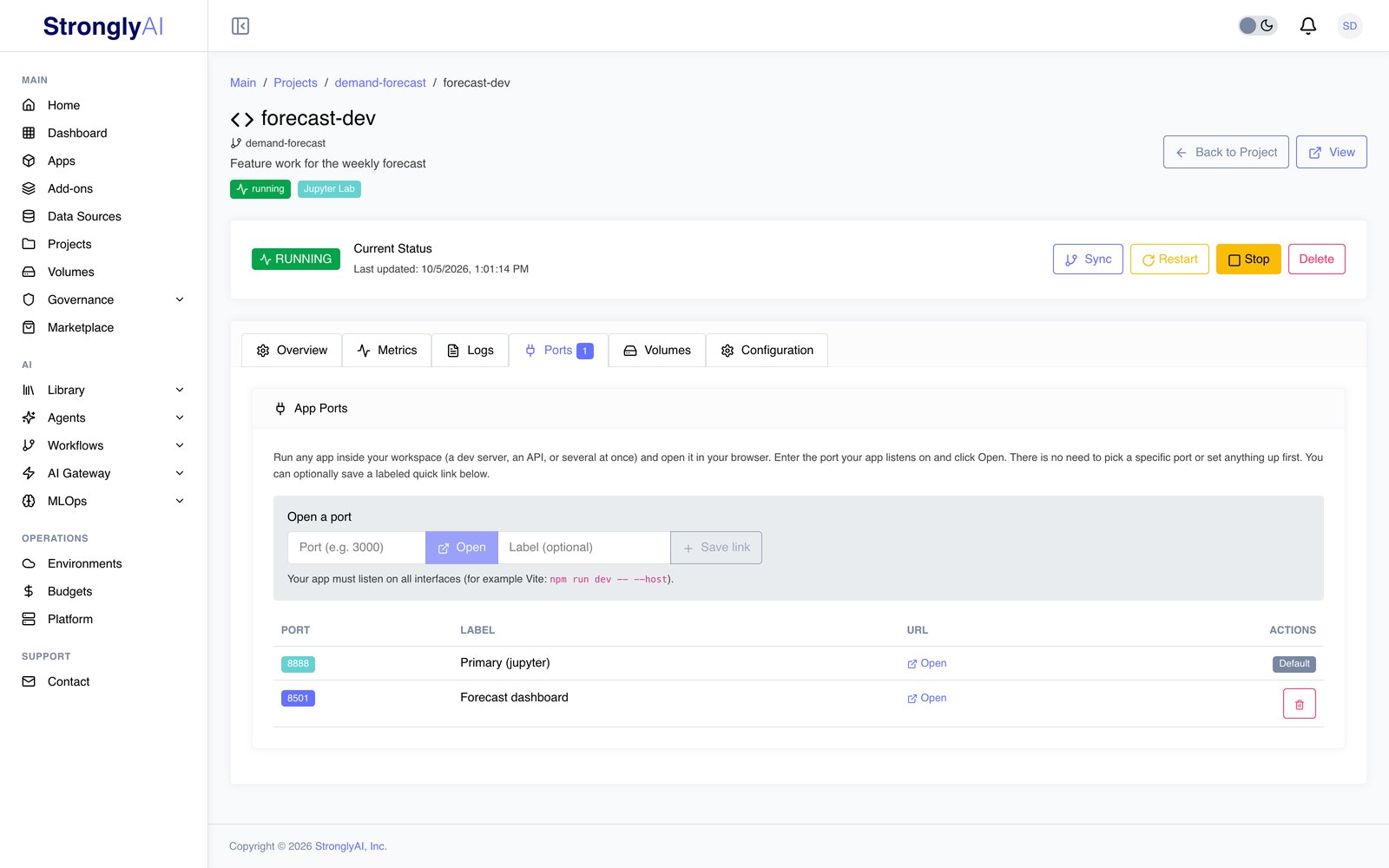Switch to the Overview tab
This screenshot has width=1389, height=868.
coord(292,351)
